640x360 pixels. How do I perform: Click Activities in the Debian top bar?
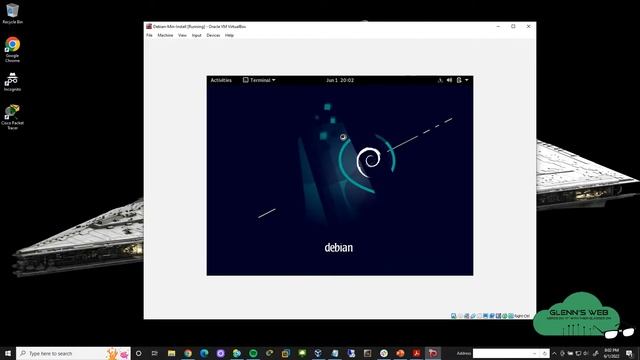click(x=221, y=80)
